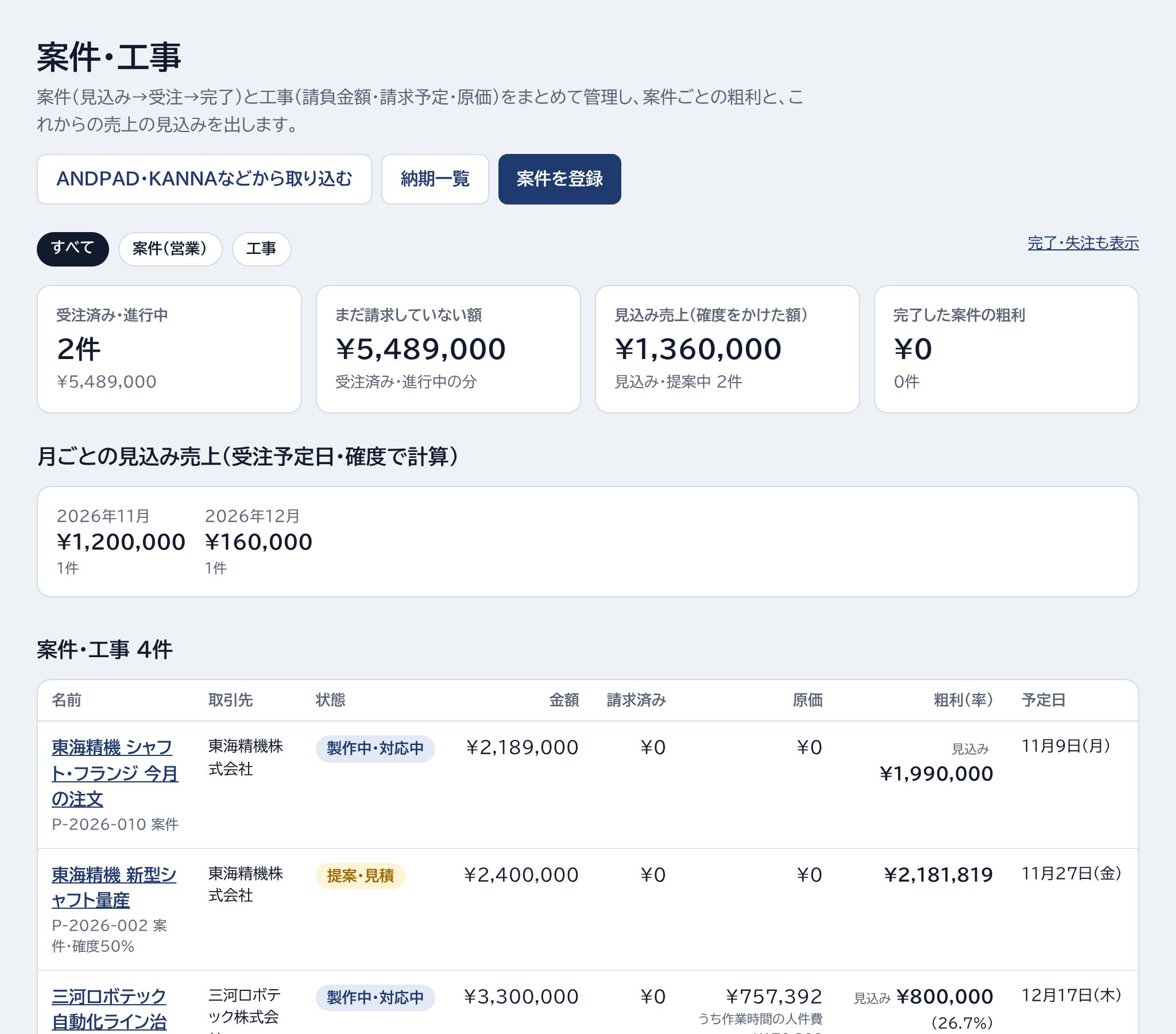Screen dimensions: 1176x1034
Task: Click the date 11月27日(金)
Action: click(x=1071, y=874)
